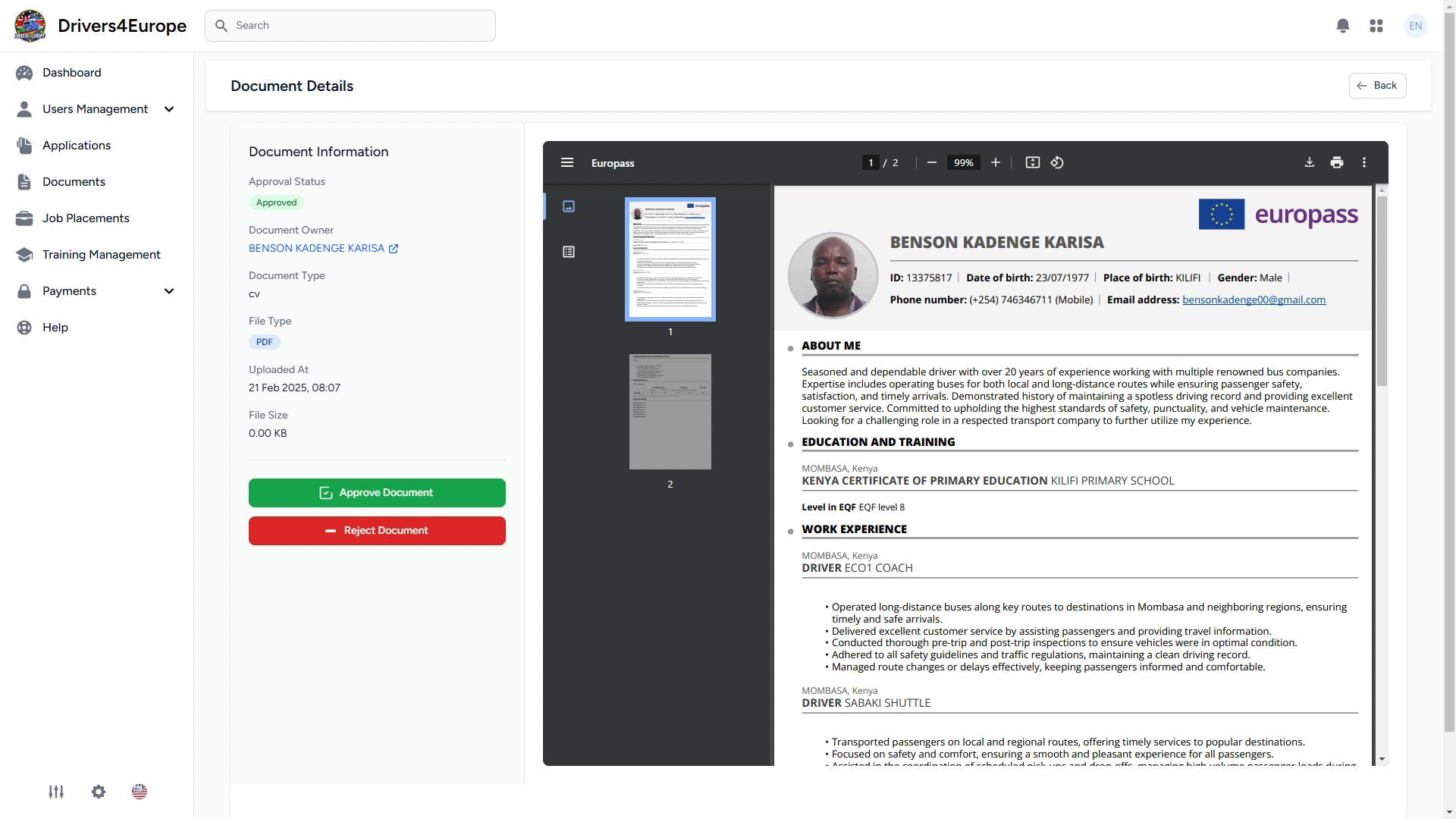Focus the Search input field
Viewport: 1456px width, 819px height.
350,26
